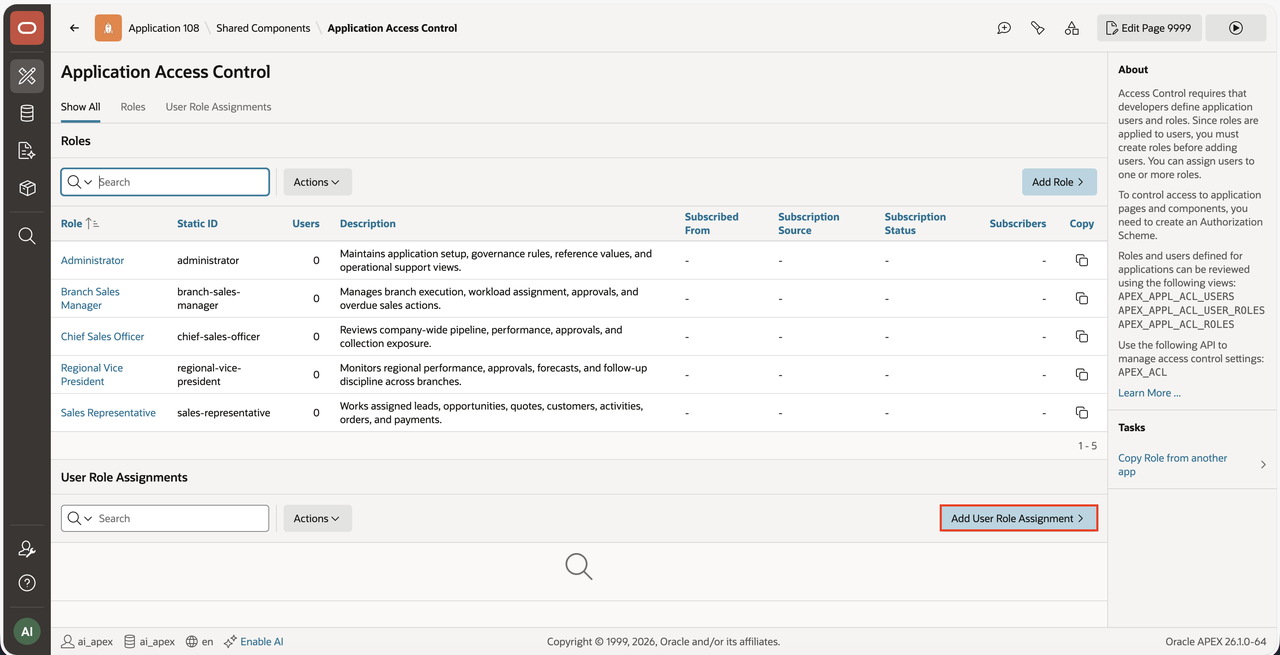Open the Gallery cube icon in sidebar
The width and height of the screenshot is (1280, 655).
tap(27, 188)
